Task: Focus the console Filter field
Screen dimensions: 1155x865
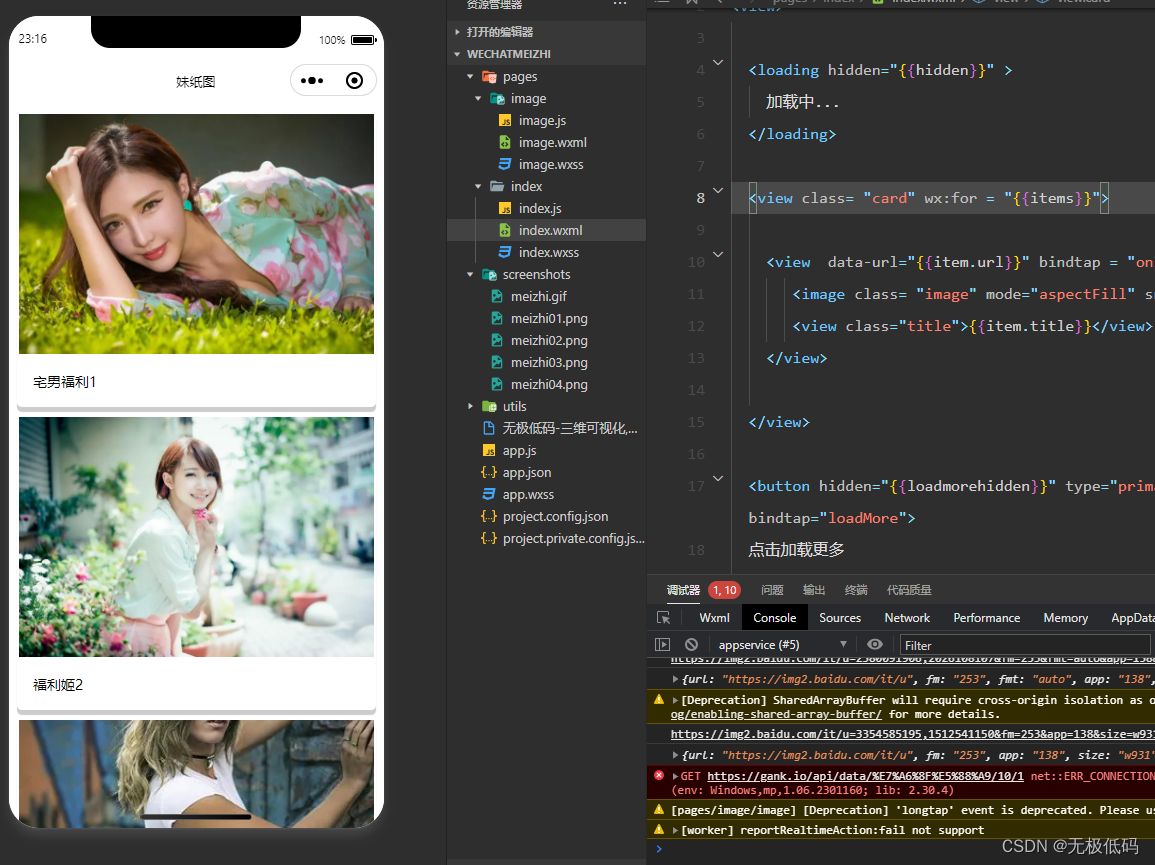Action: [1025, 645]
